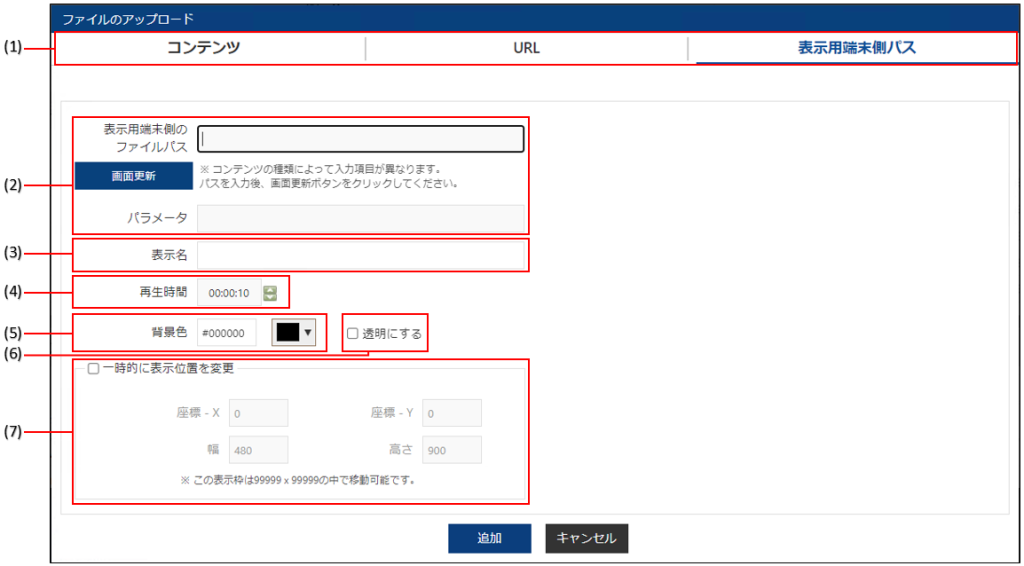Image resolution: width=1024 pixels, height=566 pixels.
Task: Open the black 背景色 color swatch picker
Action: (x=288, y=332)
